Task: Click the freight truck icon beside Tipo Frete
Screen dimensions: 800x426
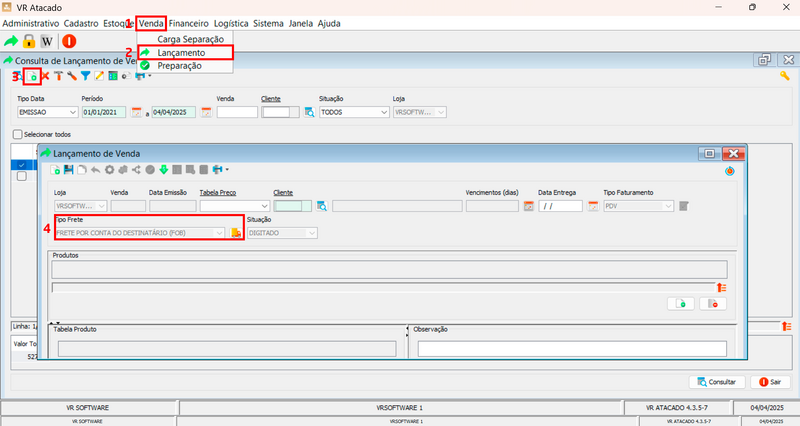Action: point(235,233)
